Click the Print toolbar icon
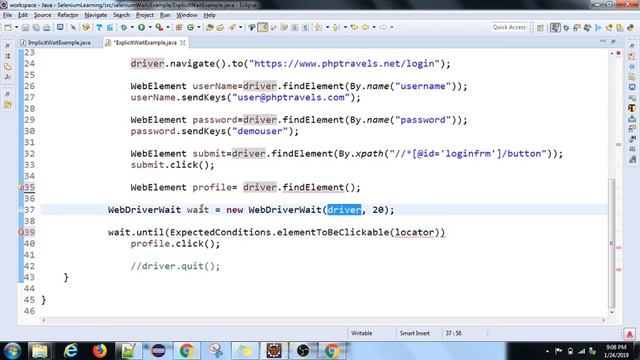The height and width of the screenshot is (360, 640). point(47,27)
